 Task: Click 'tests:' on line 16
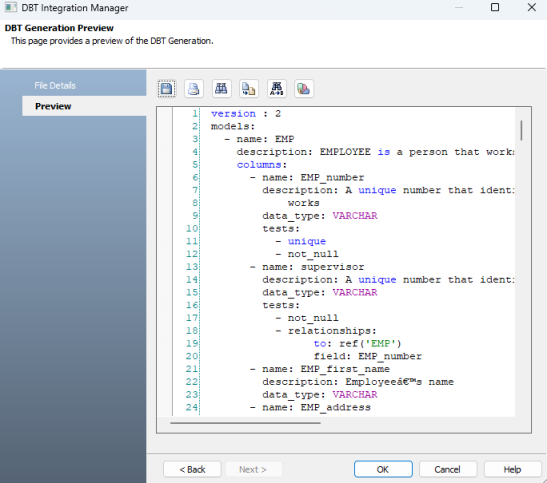(281, 305)
